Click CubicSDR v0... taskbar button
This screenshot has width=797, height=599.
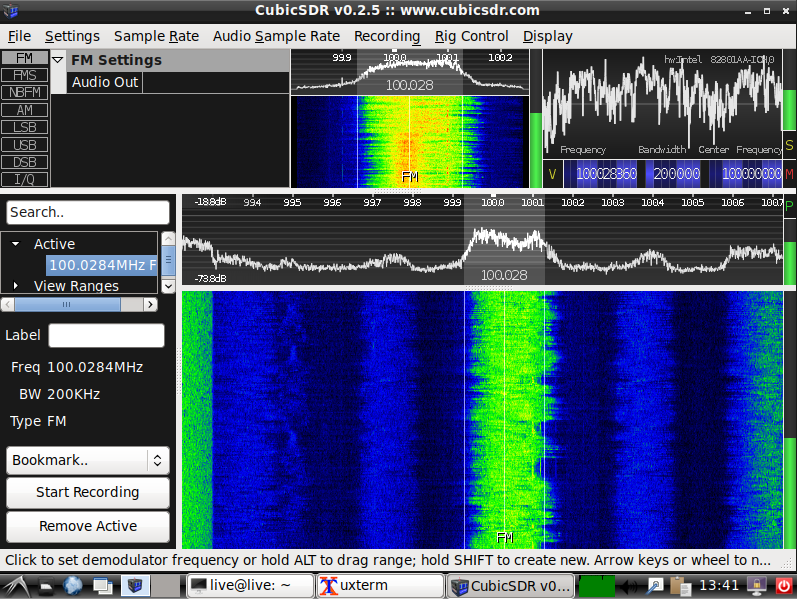tap(510, 586)
